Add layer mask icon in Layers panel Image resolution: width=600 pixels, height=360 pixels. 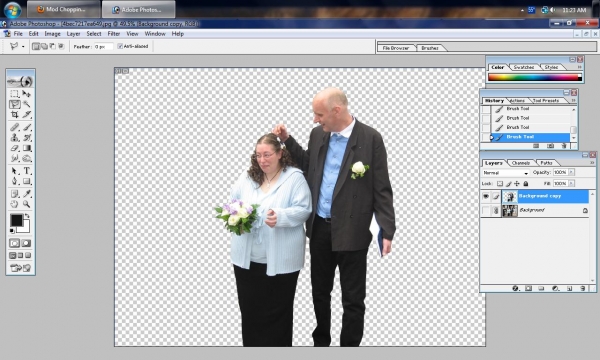tap(528, 288)
